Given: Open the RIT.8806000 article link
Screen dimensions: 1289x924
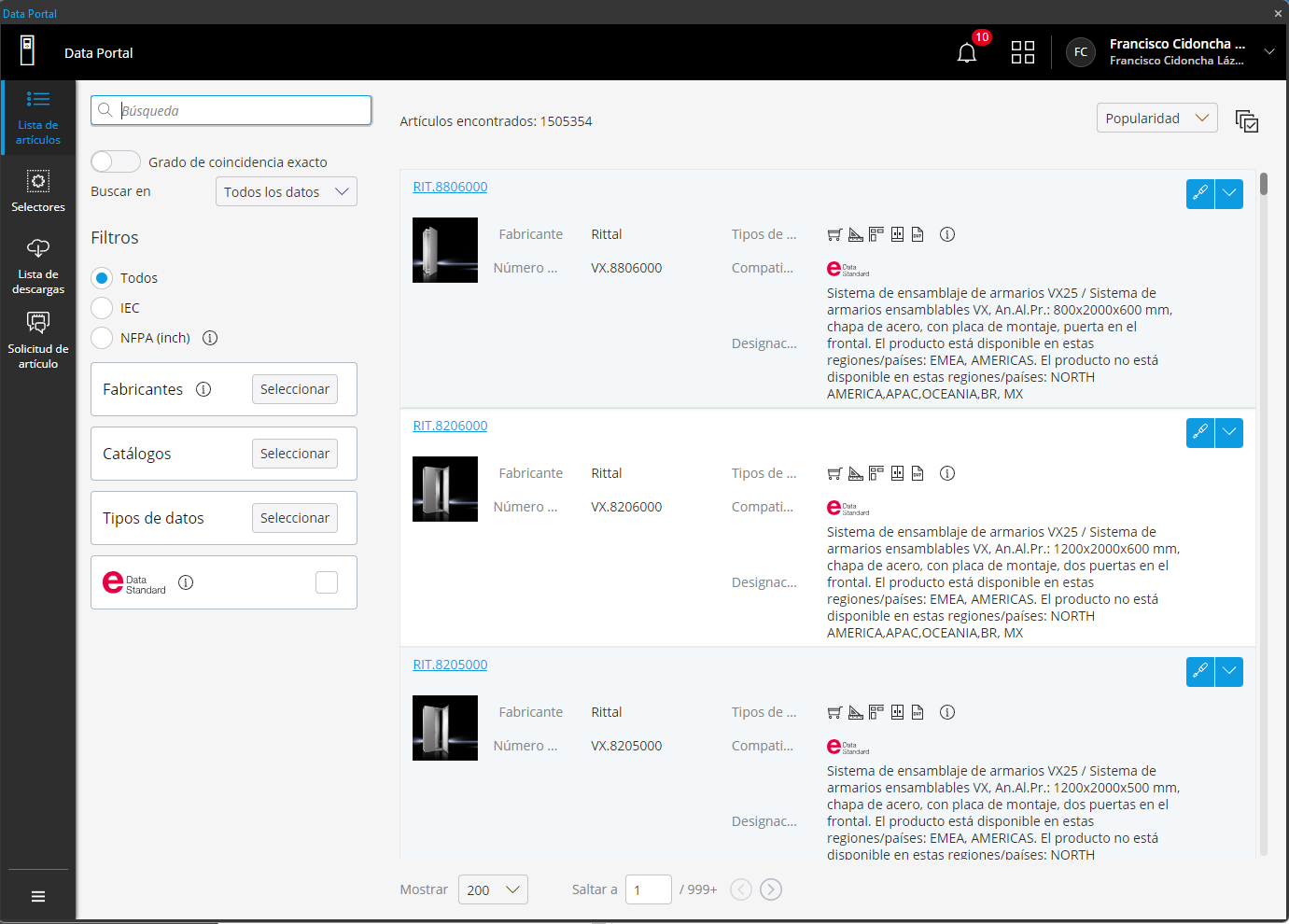Looking at the screenshot, I should [450, 187].
